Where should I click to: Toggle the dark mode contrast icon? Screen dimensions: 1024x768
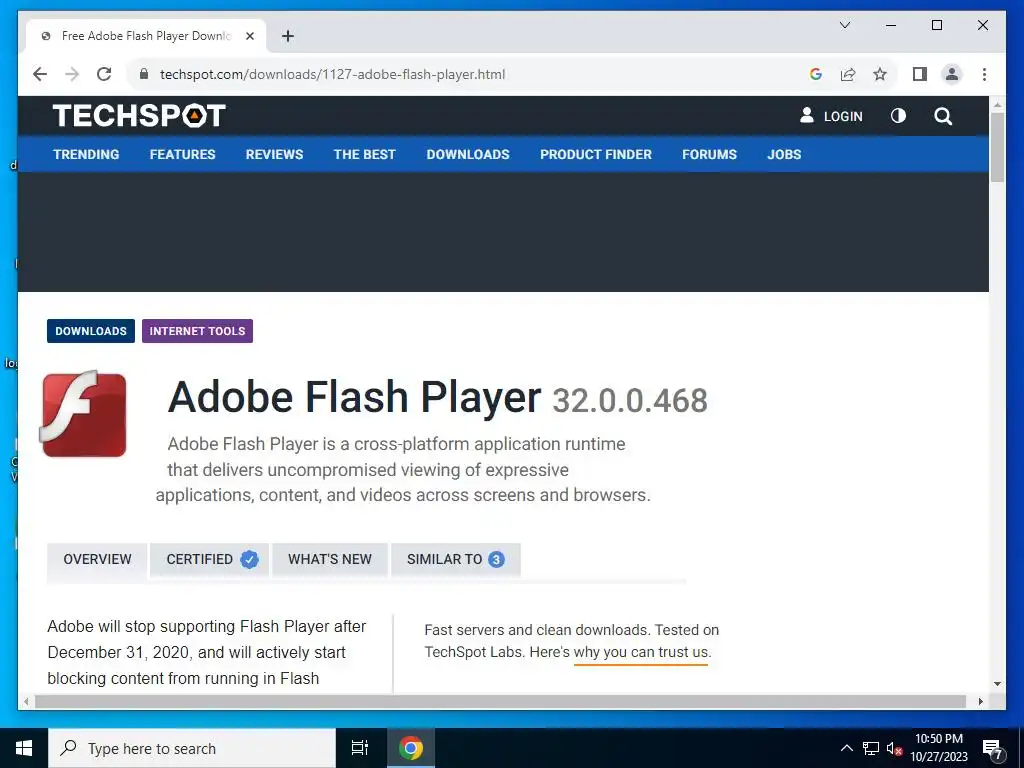pos(898,116)
